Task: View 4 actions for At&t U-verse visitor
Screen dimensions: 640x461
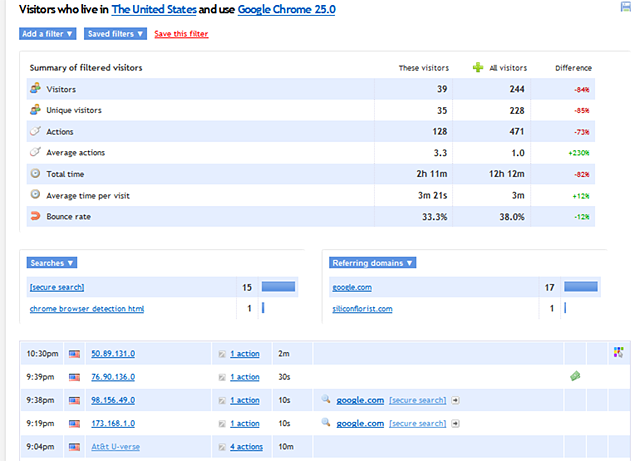Action: tap(246, 447)
